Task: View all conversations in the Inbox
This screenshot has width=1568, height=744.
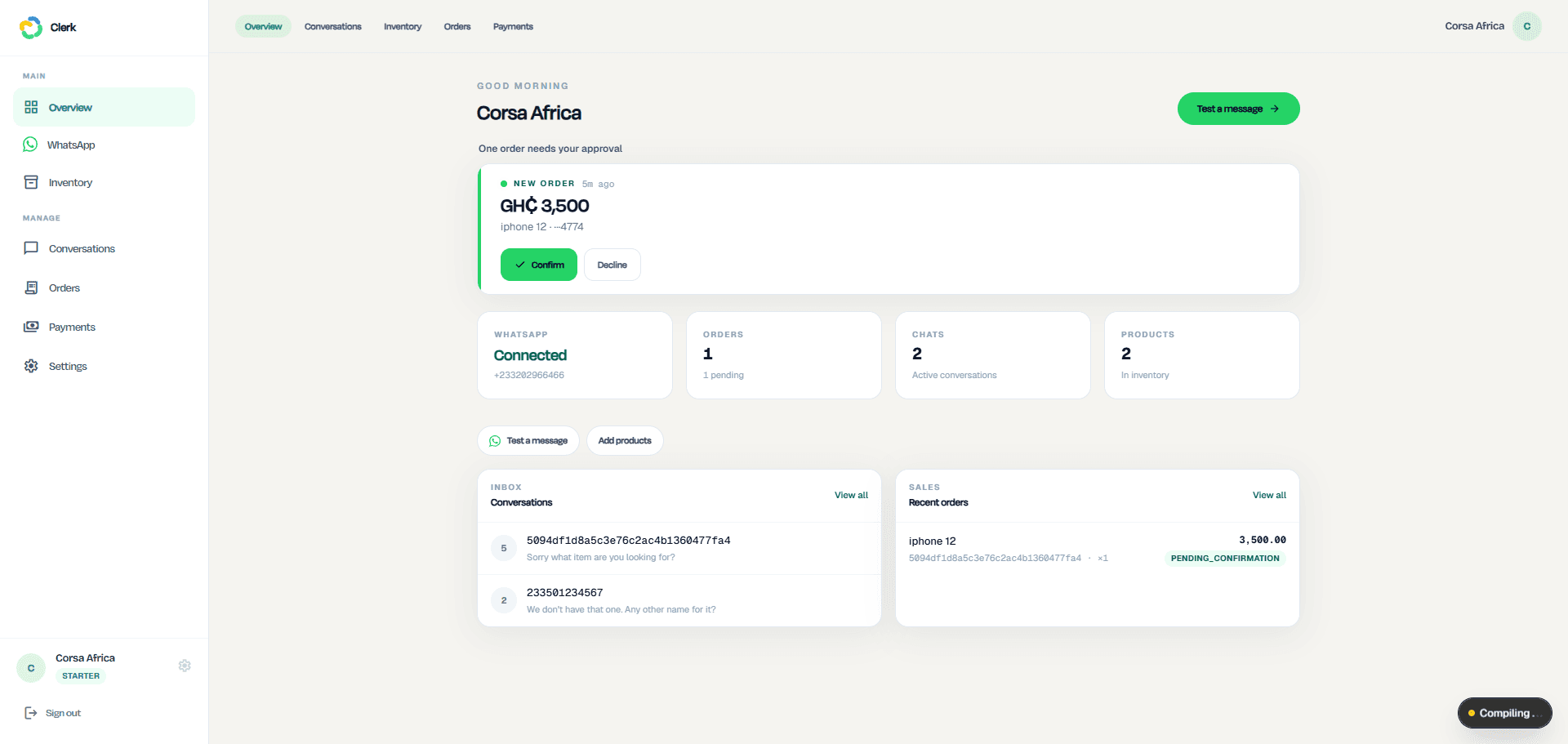Action: click(851, 495)
